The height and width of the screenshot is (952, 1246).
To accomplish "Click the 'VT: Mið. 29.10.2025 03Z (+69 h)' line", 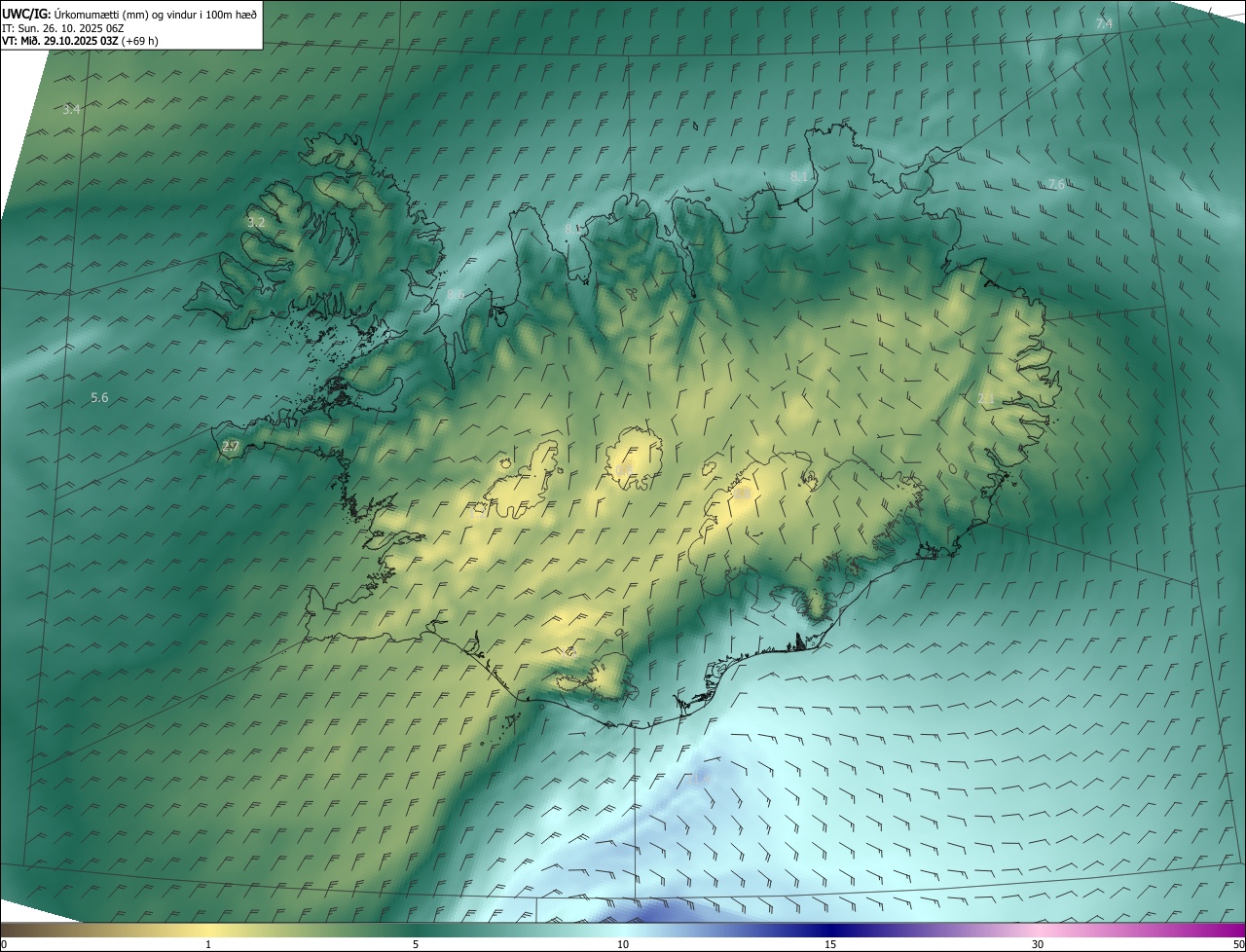I will (80, 41).
